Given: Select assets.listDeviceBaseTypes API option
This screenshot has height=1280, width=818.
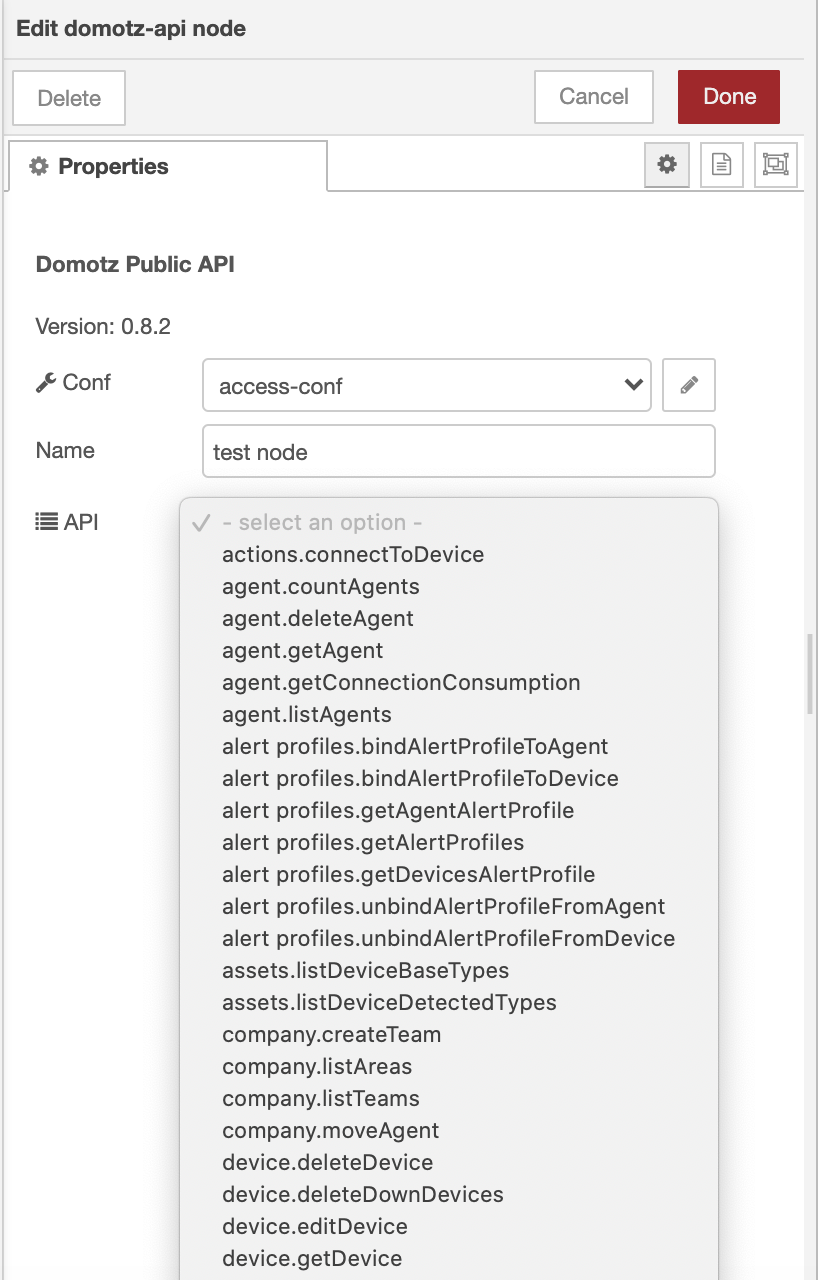Looking at the screenshot, I should [364, 970].
